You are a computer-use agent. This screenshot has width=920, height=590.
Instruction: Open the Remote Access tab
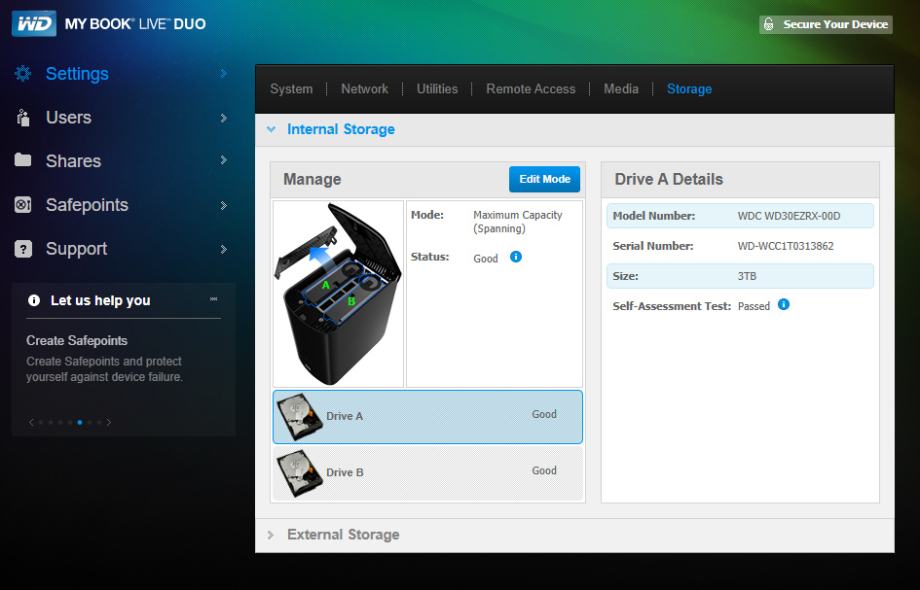coord(530,89)
